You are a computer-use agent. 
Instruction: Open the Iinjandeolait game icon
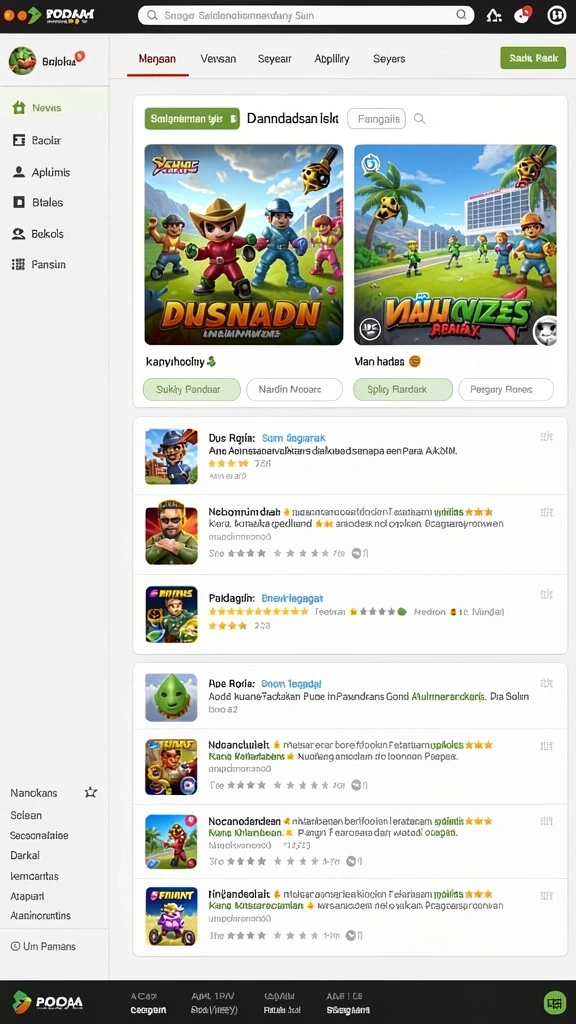coord(171,916)
